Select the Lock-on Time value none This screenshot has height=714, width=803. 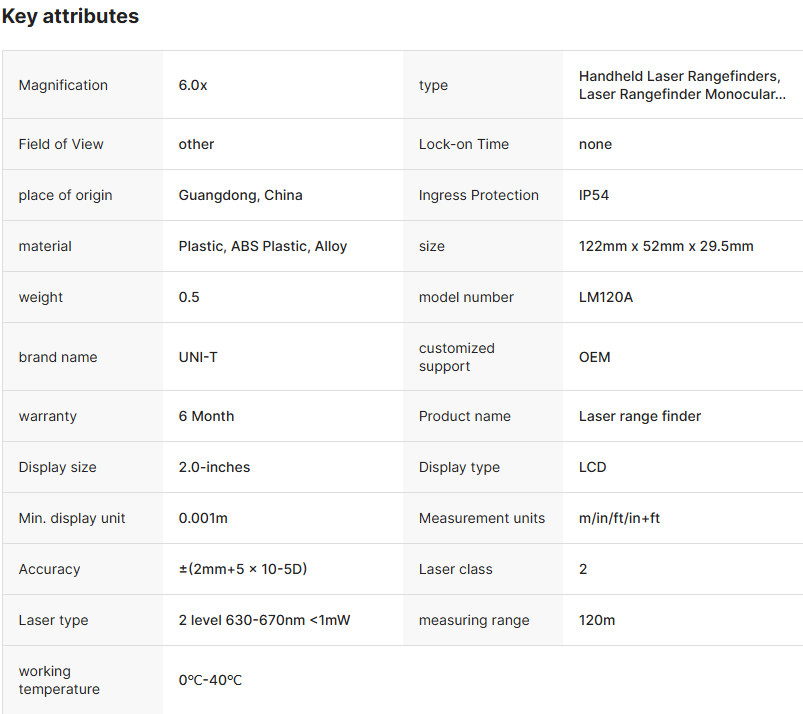tap(595, 144)
